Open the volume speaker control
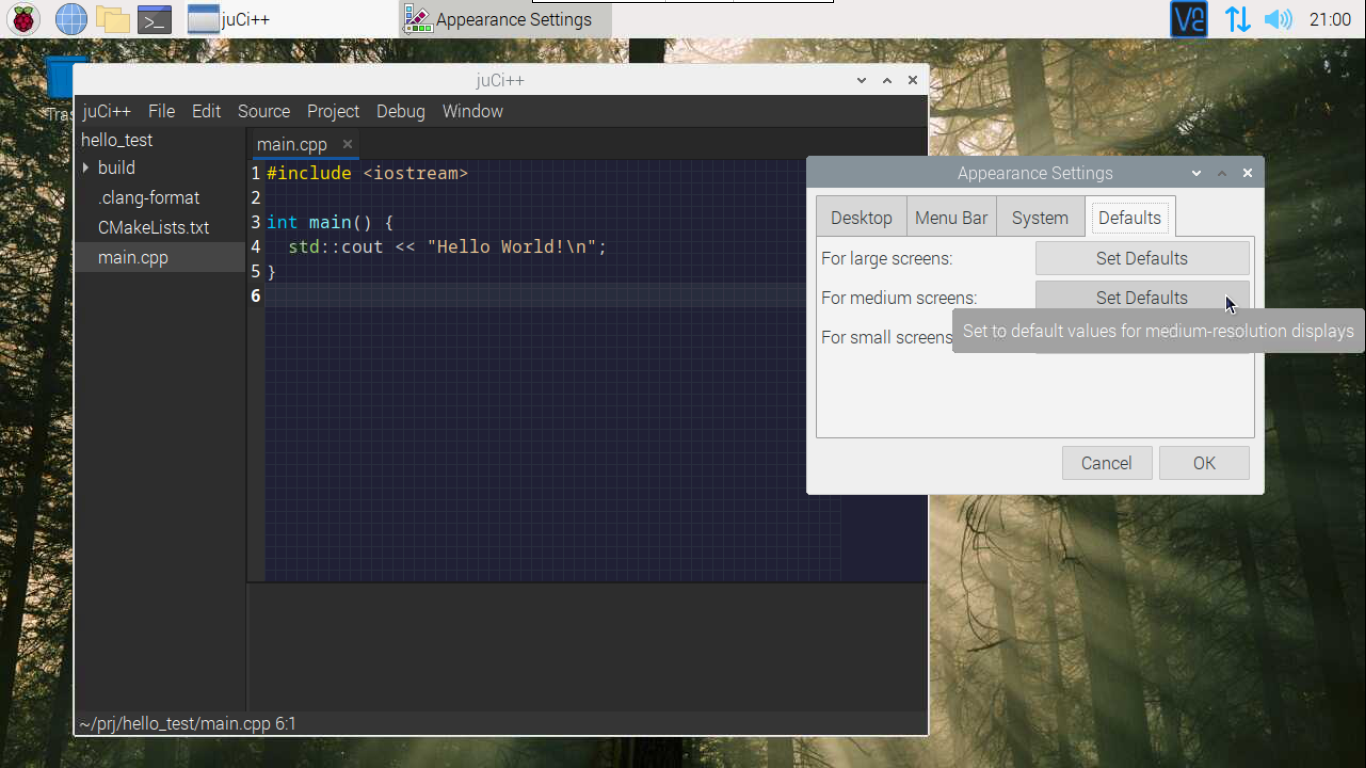The image size is (1366, 768). point(1278,19)
